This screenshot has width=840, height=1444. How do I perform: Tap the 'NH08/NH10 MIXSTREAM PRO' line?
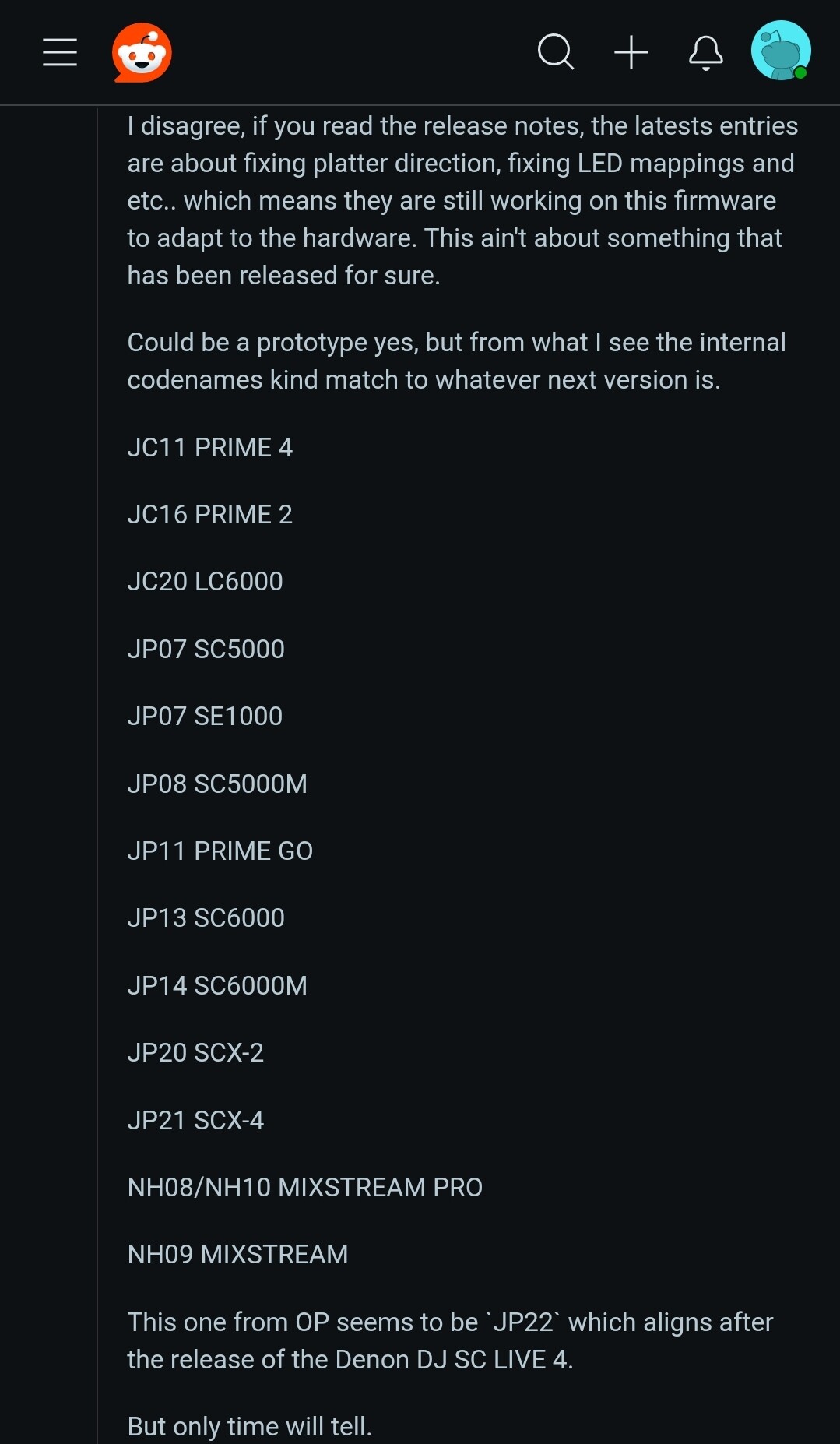pos(305,1188)
